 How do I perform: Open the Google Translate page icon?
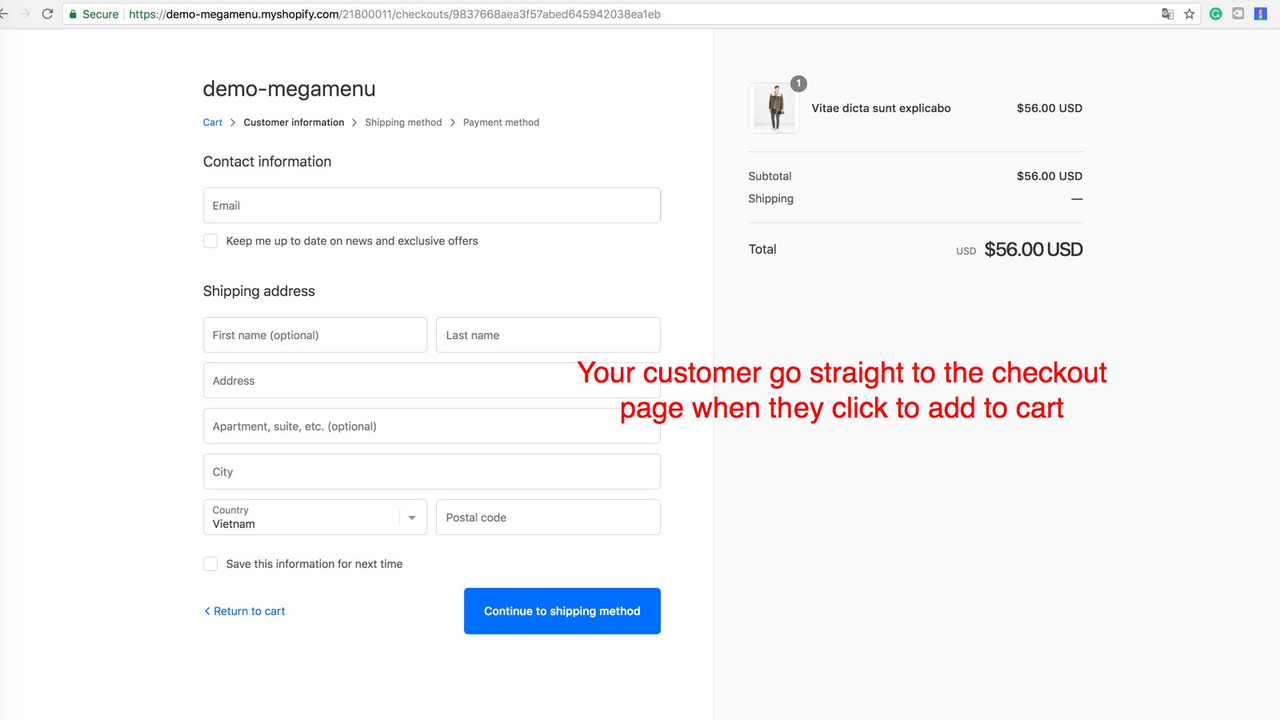point(1167,14)
